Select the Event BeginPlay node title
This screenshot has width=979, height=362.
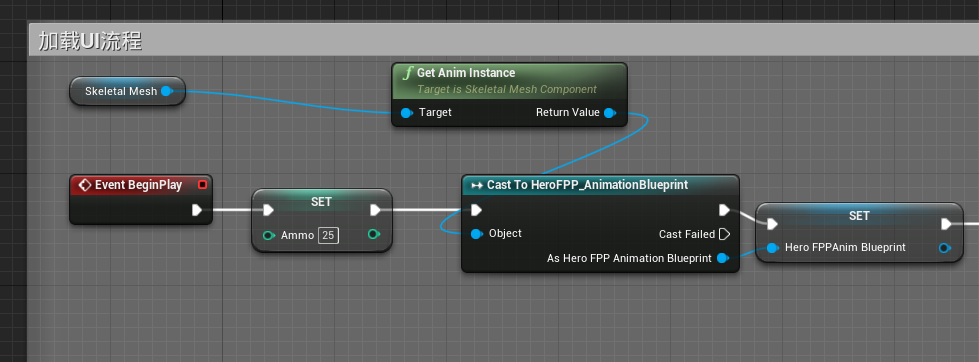[x=139, y=185]
